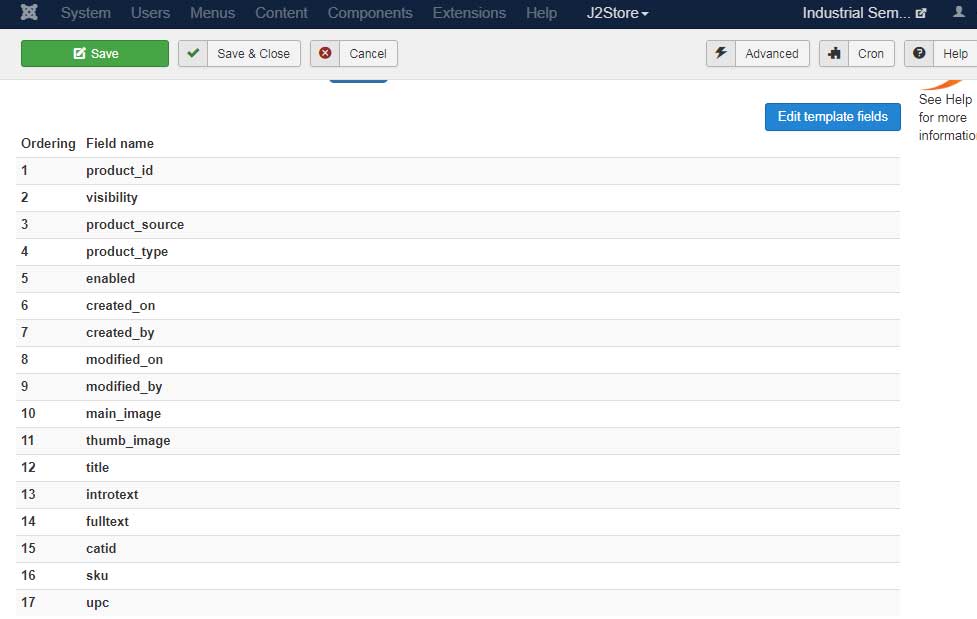
Task: Open the Users menu
Action: pyautogui.click(x=150, y=13)
